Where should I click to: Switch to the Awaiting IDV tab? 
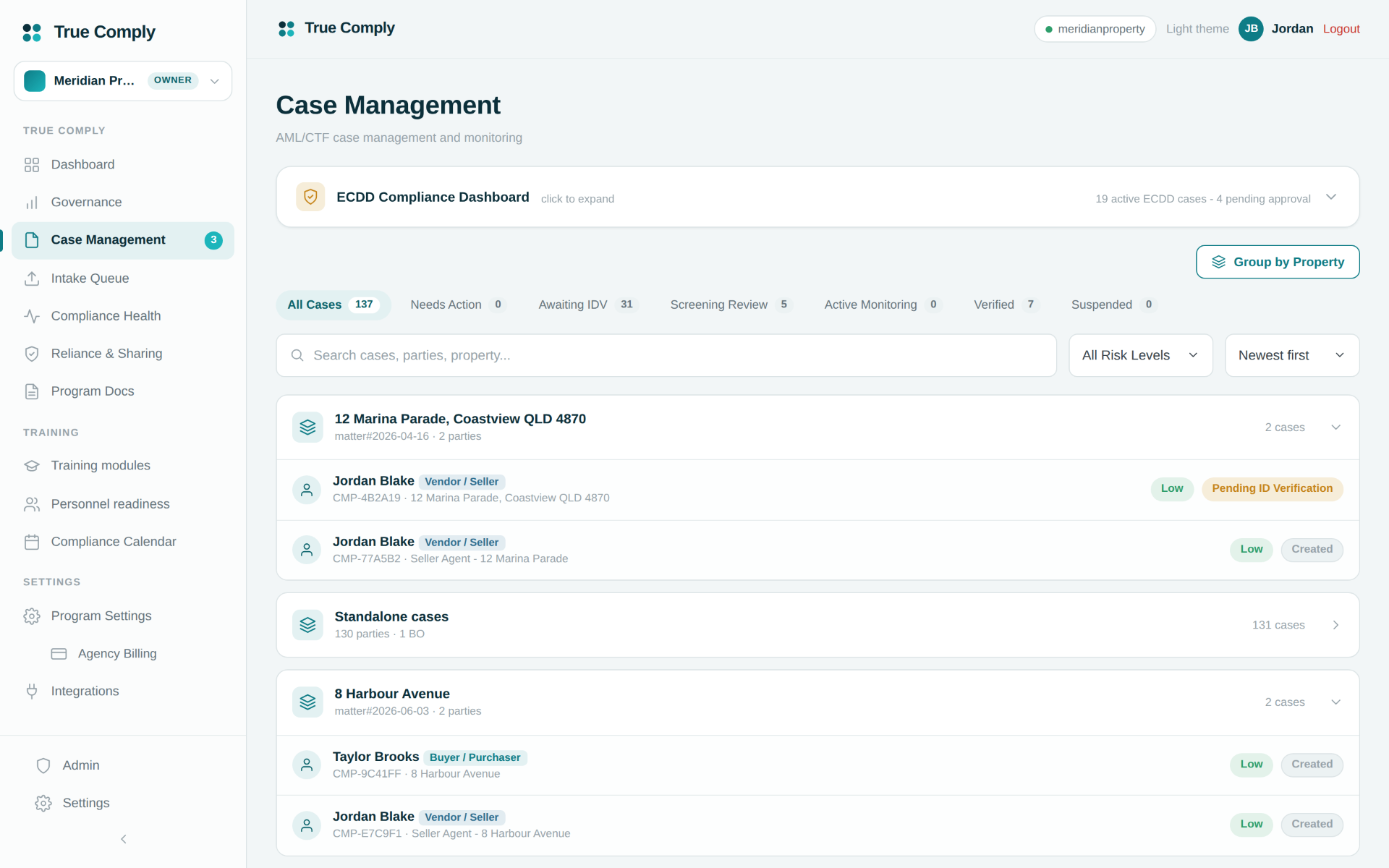pyautogui.click(x=587, y=305)
